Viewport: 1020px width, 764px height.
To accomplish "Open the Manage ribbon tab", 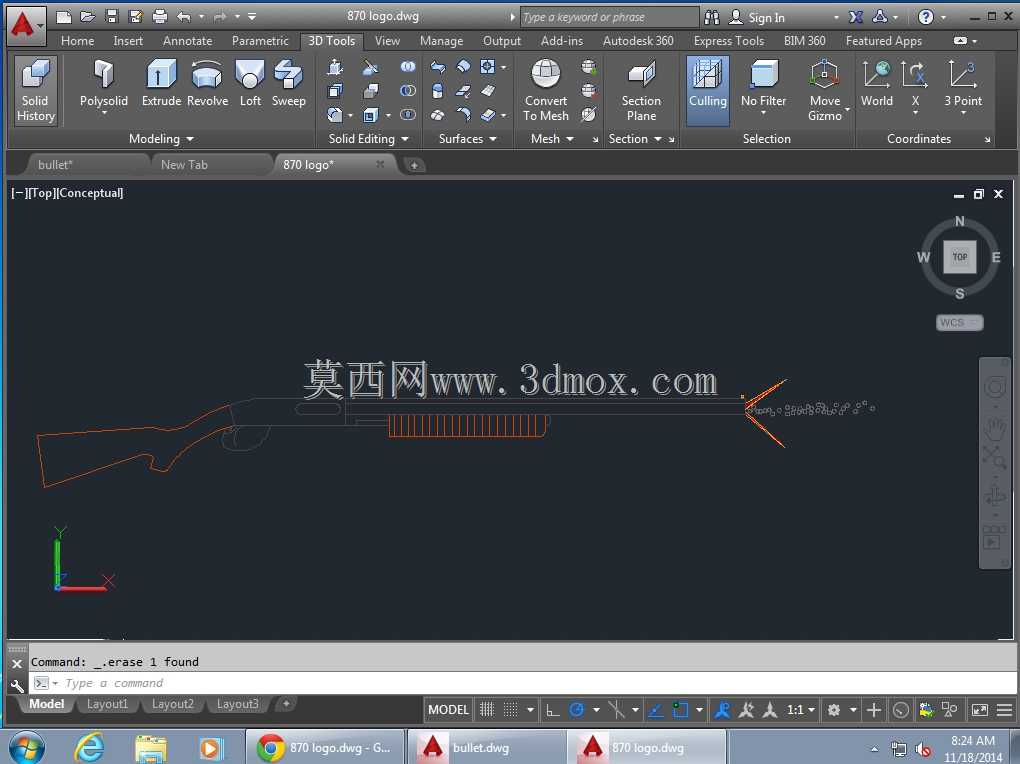I will (441, 41).
